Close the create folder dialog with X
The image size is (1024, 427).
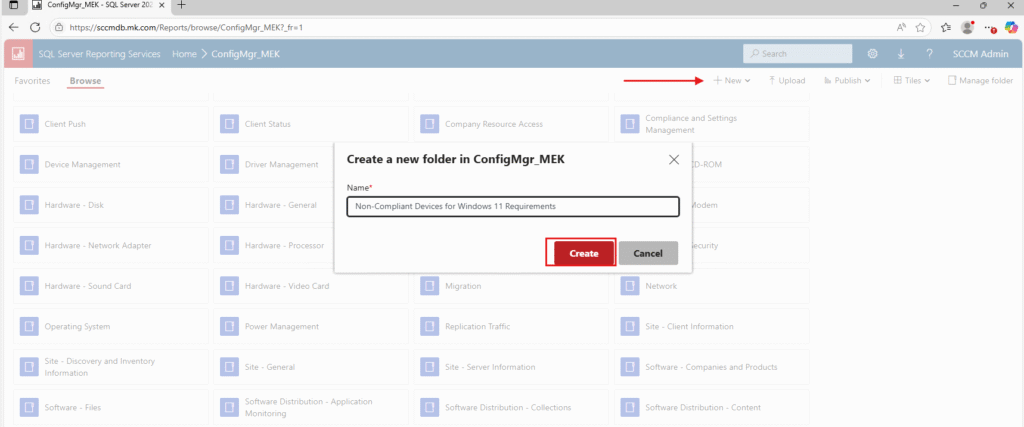click(x=674, y=159)
